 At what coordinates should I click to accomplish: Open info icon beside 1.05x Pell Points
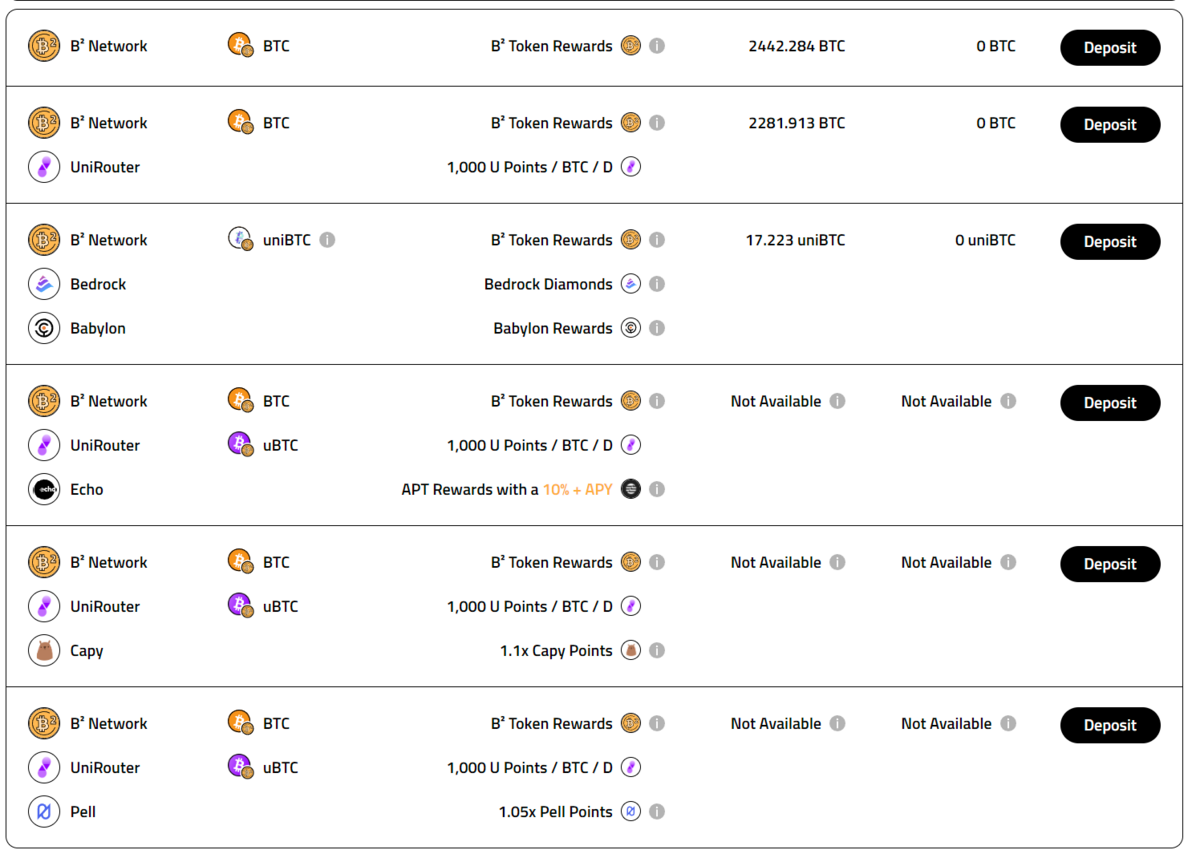pyautogui.click(x=657, y=811)
